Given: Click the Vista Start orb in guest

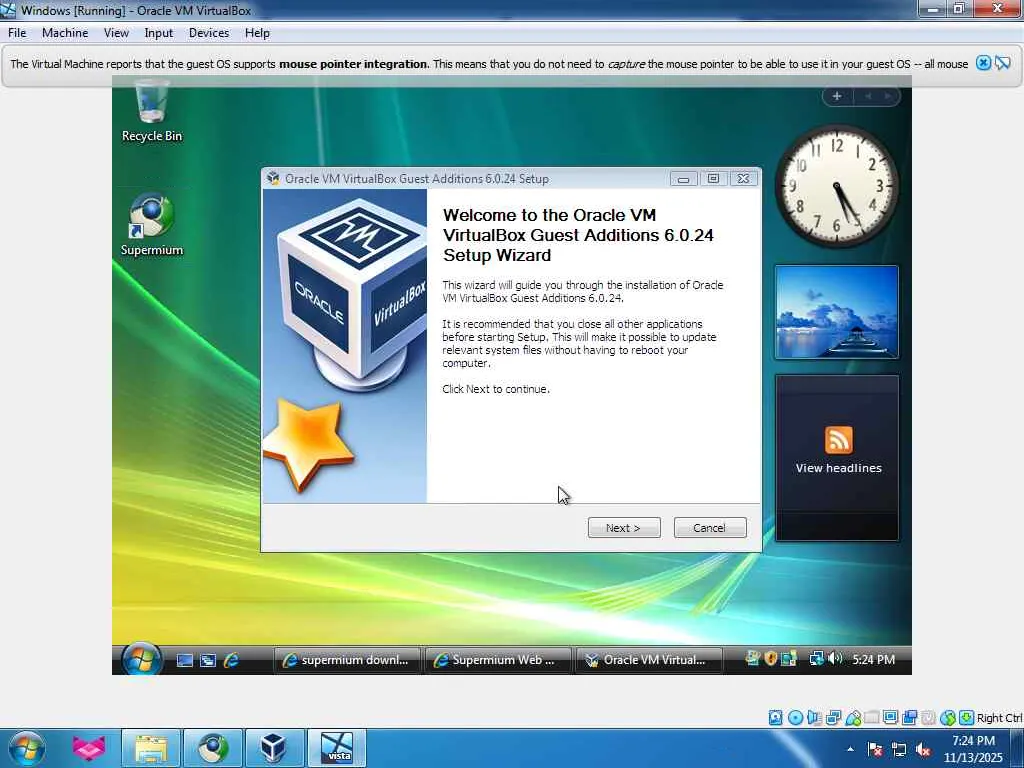Looking at the screenshot, I should [x=142, y=659].
